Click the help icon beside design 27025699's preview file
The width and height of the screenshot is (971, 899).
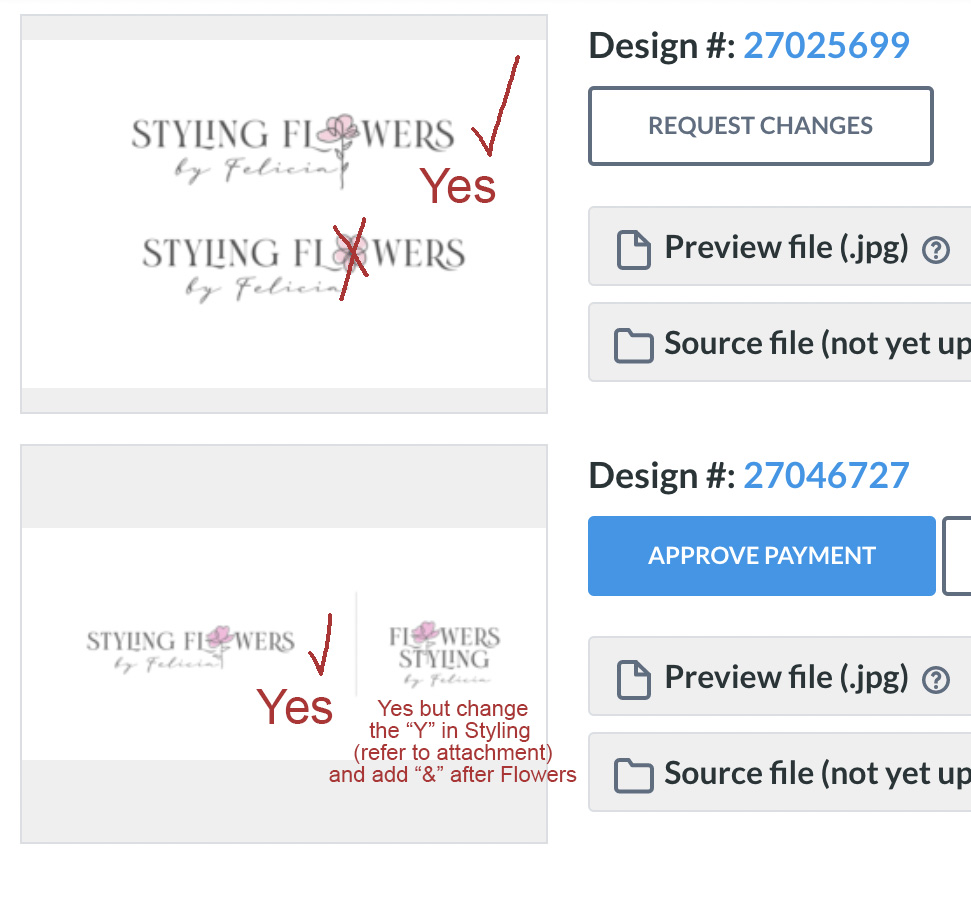pos(935,249)
